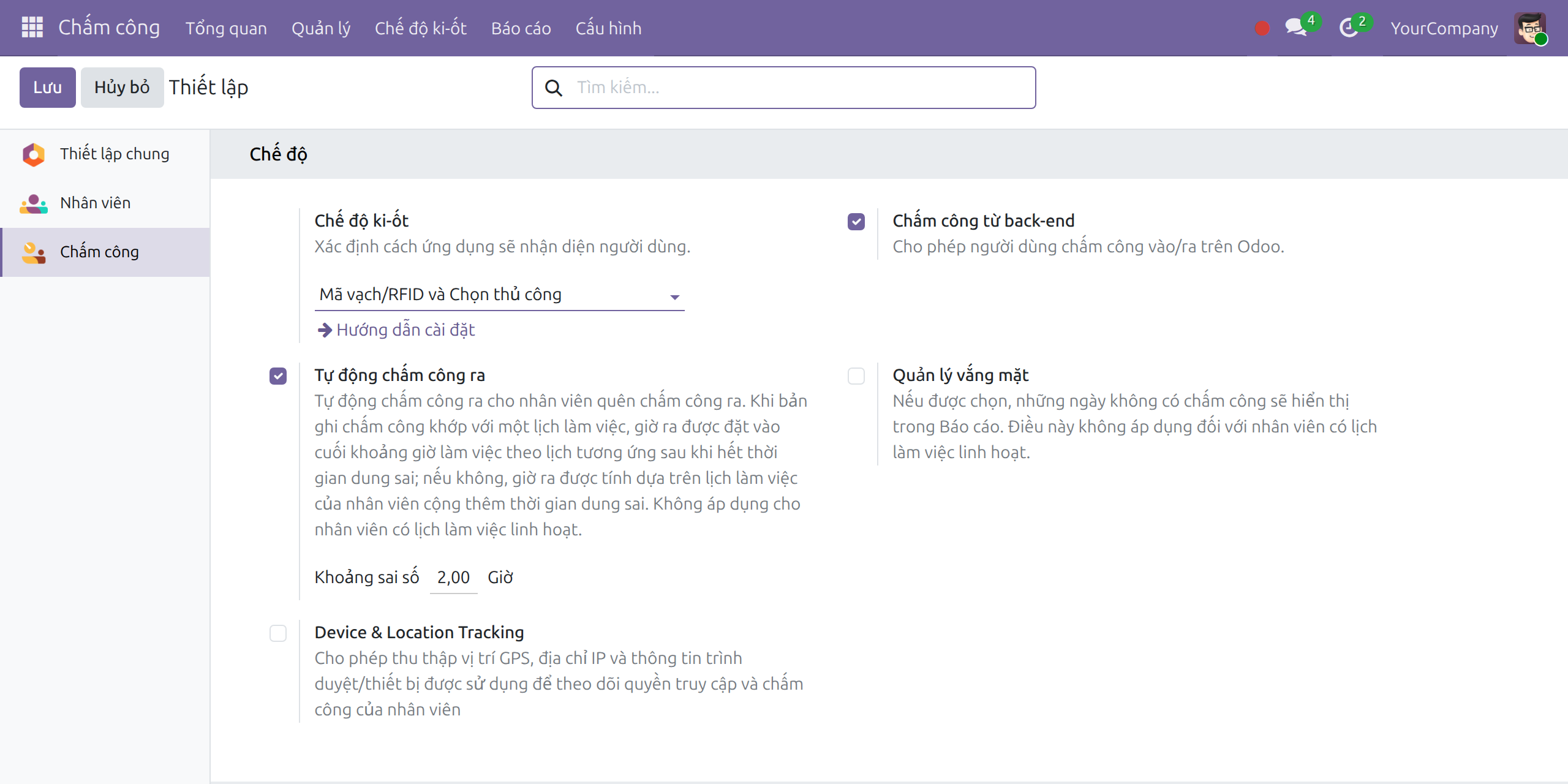
Task: Open the Chế độ ki-ốt mode dropdown
Action: click(x=499, y=295)
